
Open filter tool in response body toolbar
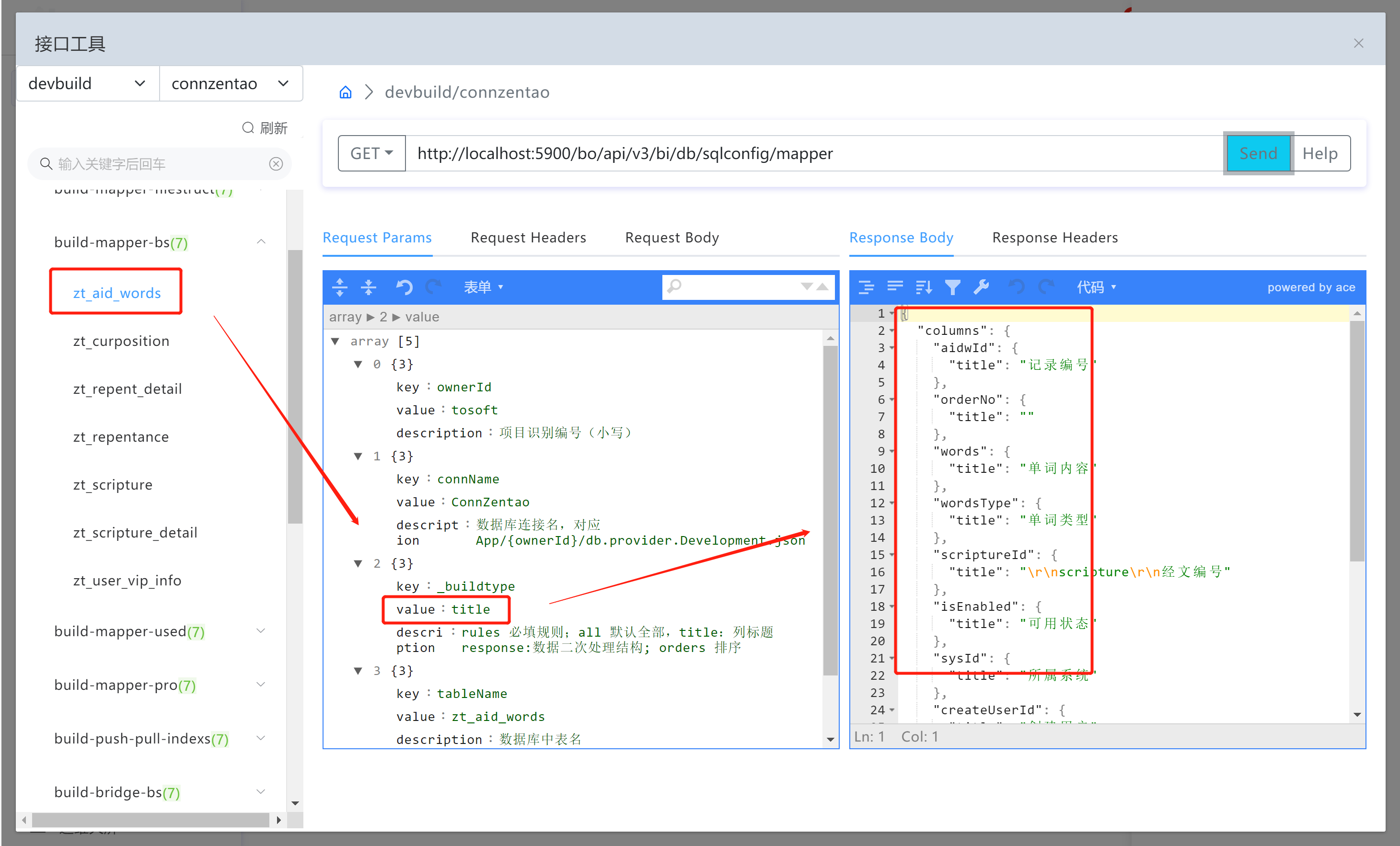tap(953, 287)
